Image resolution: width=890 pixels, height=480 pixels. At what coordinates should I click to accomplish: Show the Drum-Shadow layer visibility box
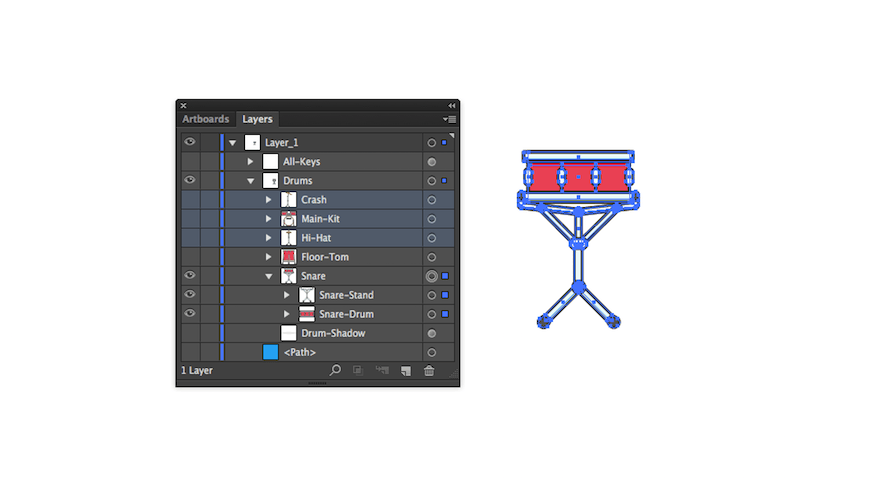pyautogui.click(x=190, y=333)
